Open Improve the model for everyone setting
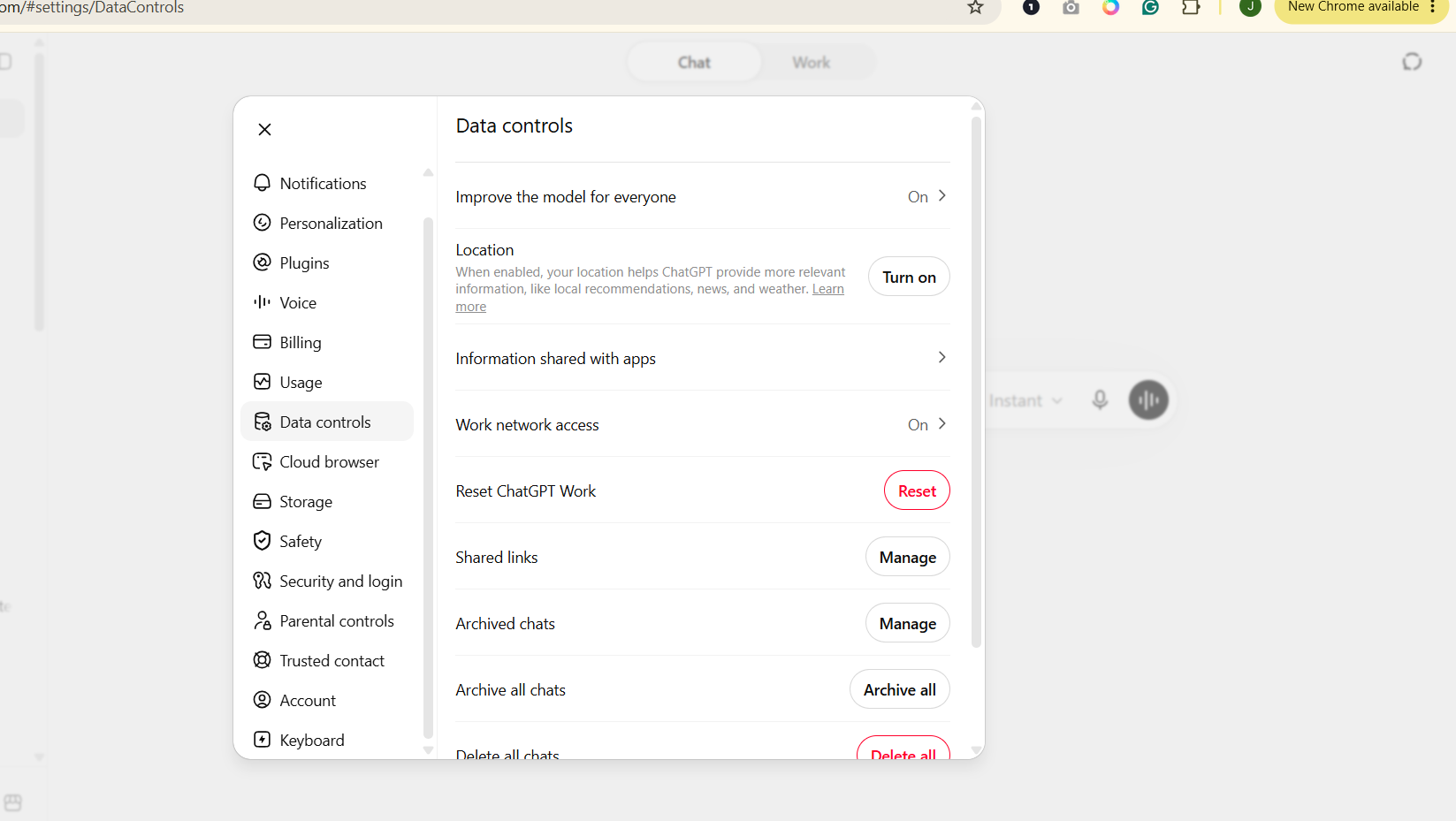The width and height of the screenshot is (1456, 821). point(703,196)
